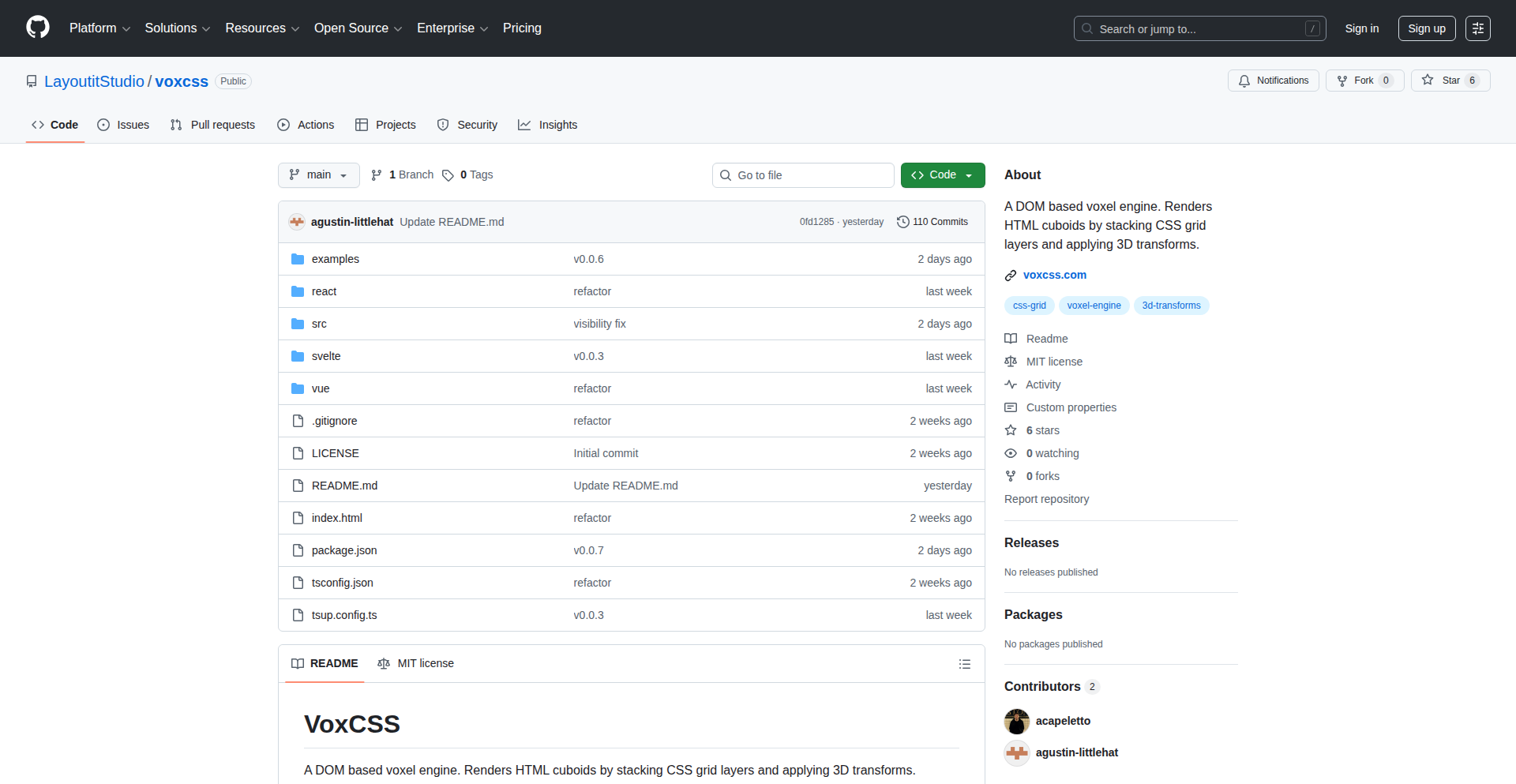Click the command palette icon in header

point(1477,28)
